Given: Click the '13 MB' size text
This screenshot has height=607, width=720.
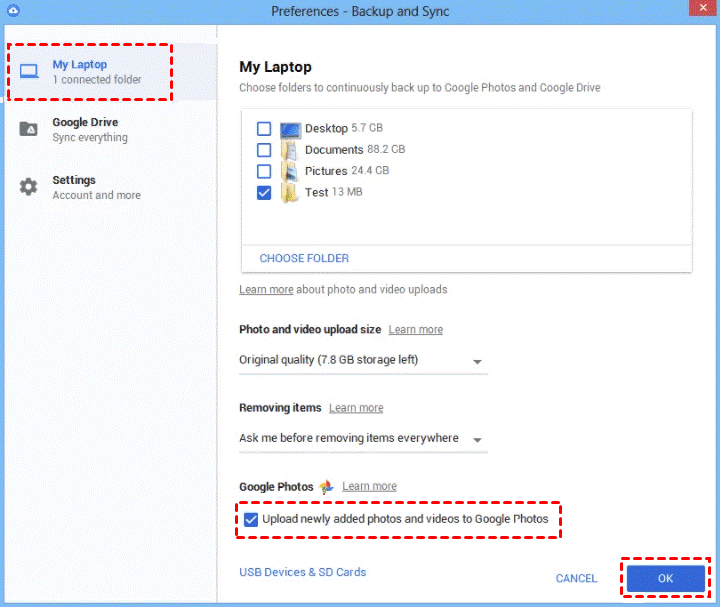Looking at the screenshot, I should [347, 192].
